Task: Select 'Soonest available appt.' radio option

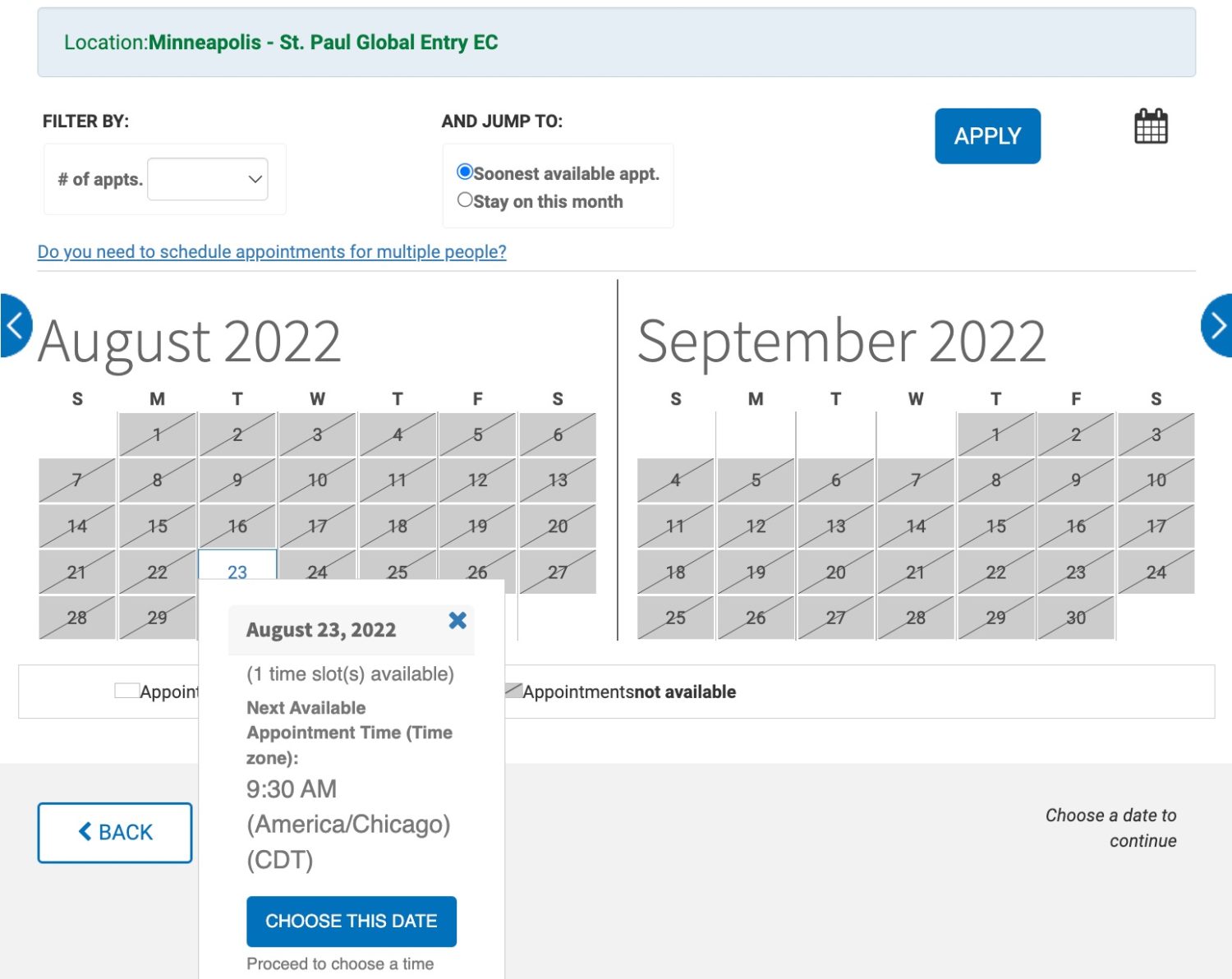Action: click(465, 172)
